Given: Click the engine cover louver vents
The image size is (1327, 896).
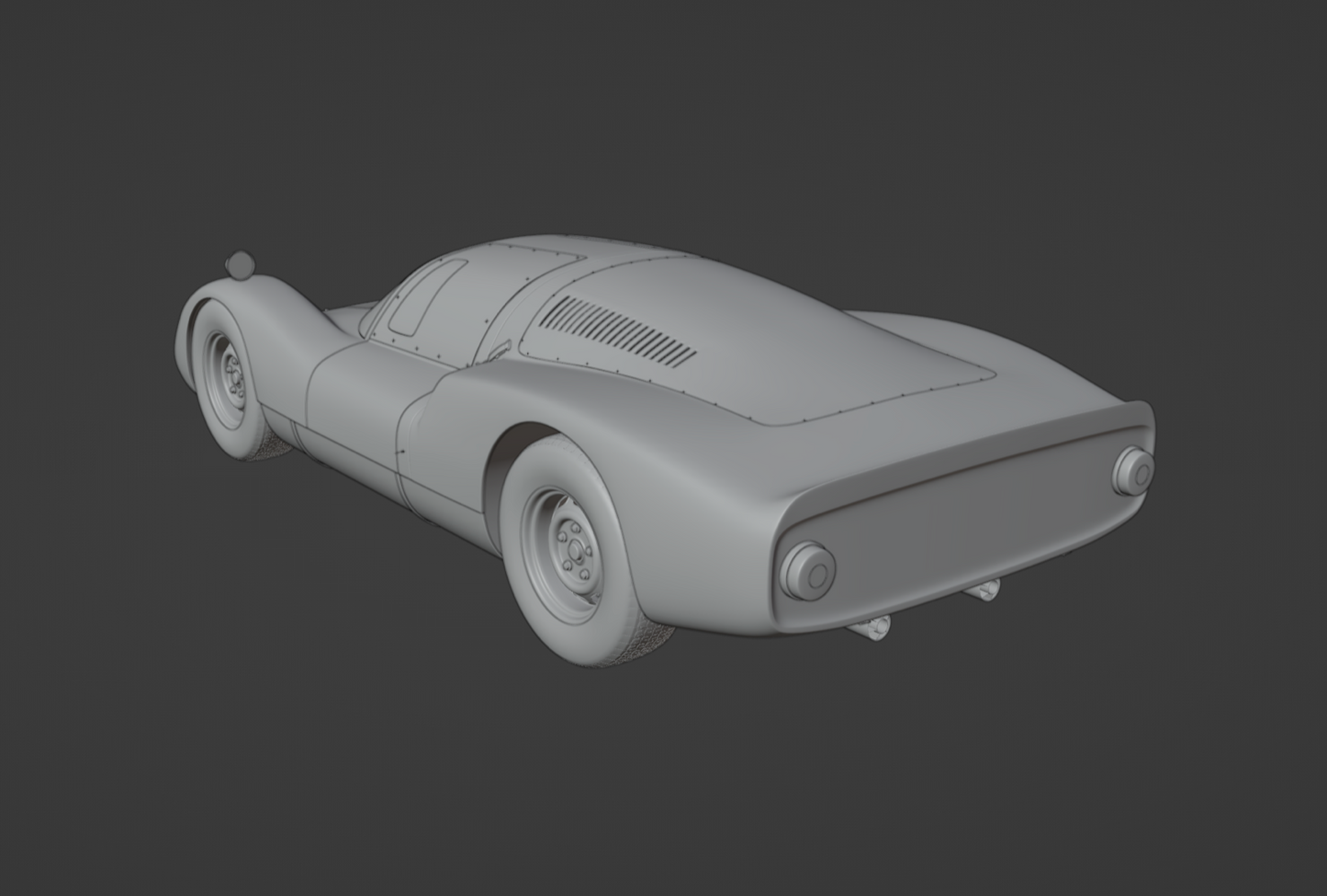Looking at the screenshot, I should point(618,331).
